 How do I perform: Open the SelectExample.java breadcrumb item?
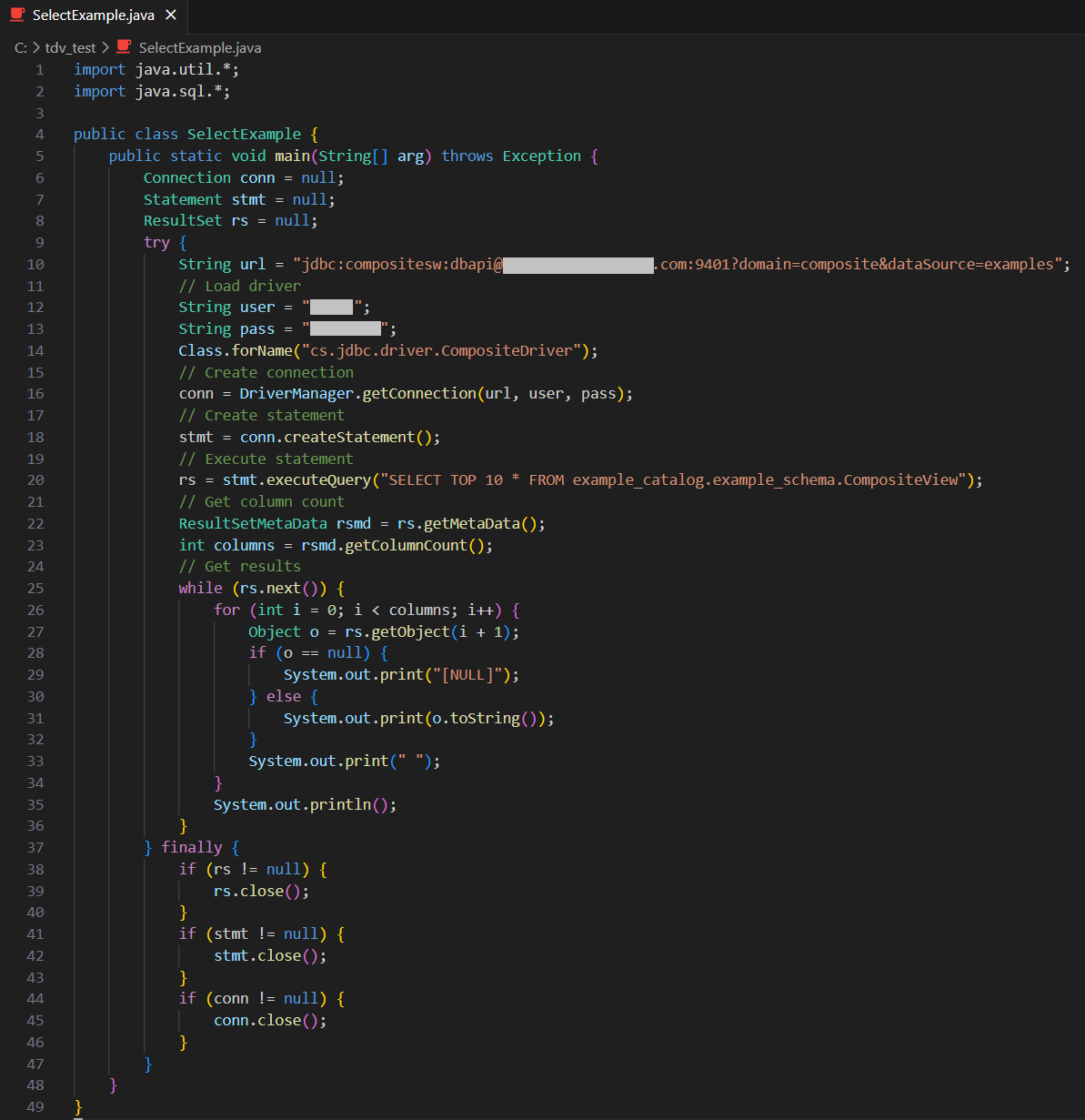point(199,47)
